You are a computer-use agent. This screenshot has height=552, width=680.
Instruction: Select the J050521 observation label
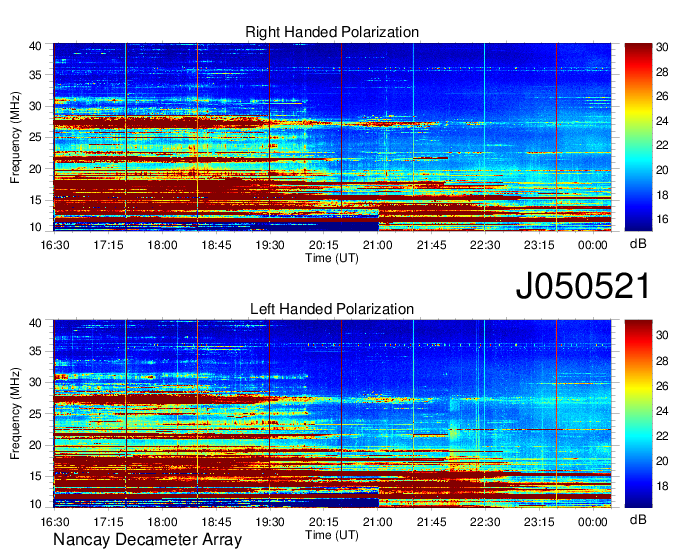click(x=583, y=286)
